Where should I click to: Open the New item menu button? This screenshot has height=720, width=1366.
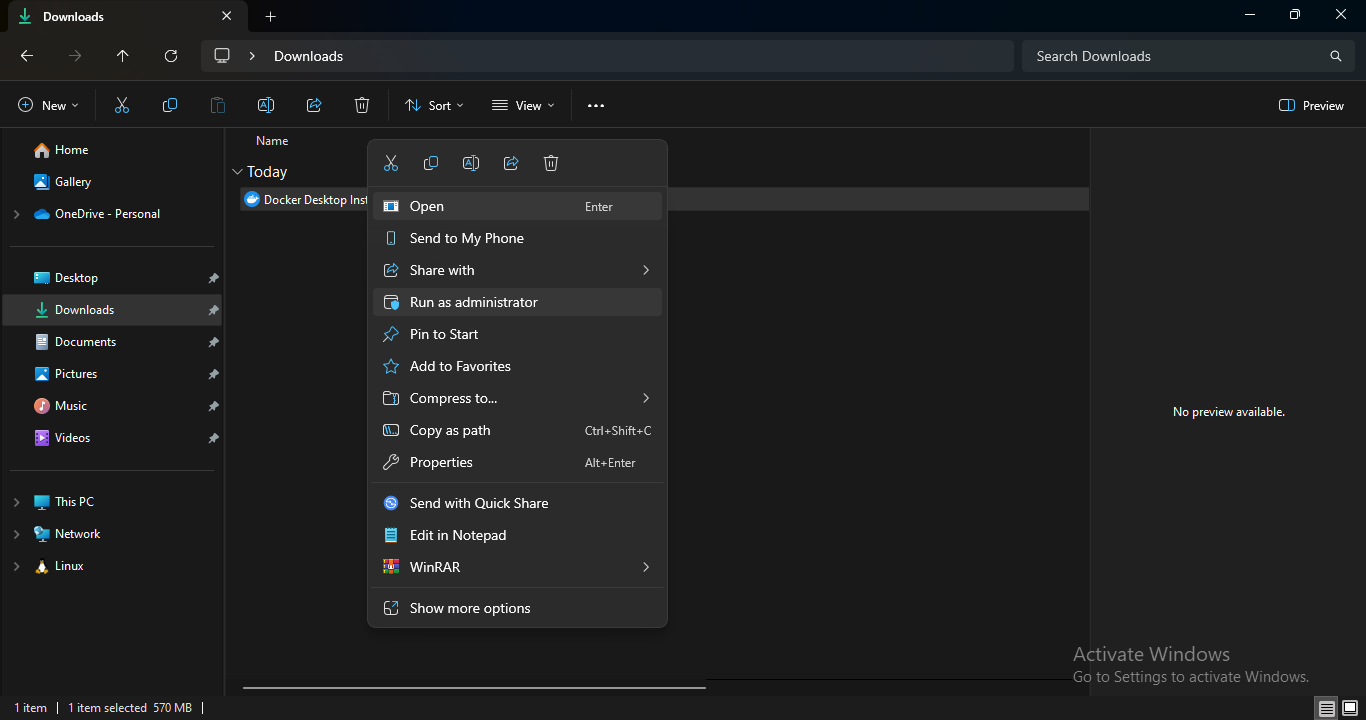[x=48, y=105]
